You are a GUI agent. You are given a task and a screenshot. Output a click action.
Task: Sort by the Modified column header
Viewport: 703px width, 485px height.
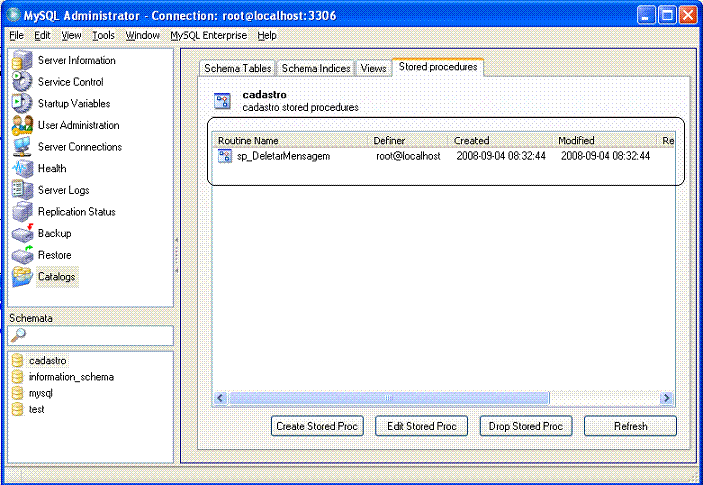click(x=605, y=140)
